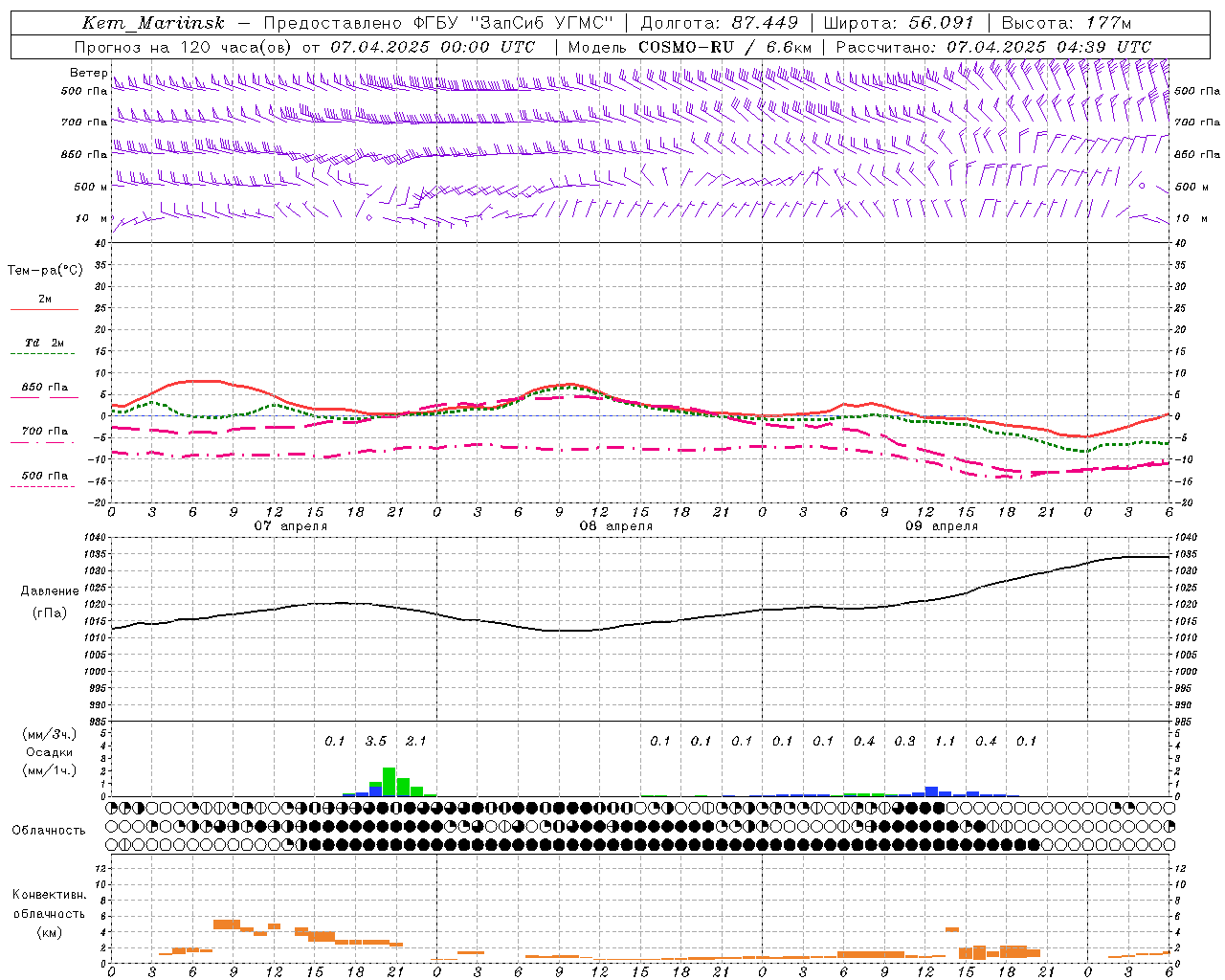Click the 'Осадки' precipitation label
The width and height of the screenshot is (1225, 980).
tap(49, 752)
